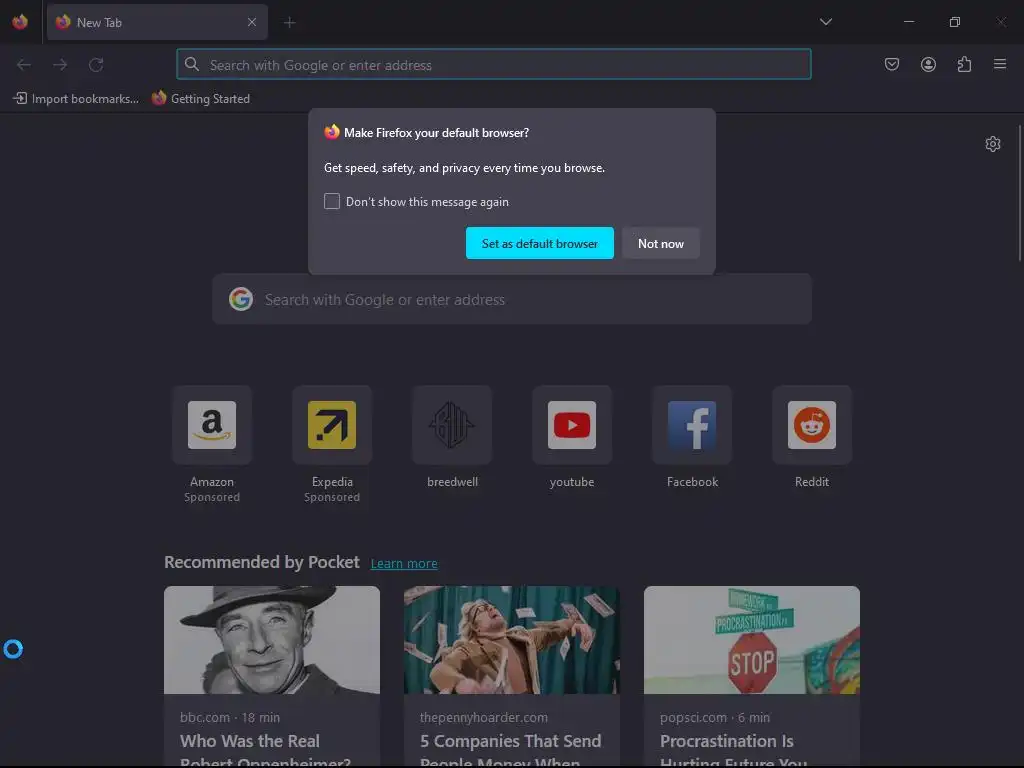
Task: Go forward using the forward arrow
Action: click(60, 65)
